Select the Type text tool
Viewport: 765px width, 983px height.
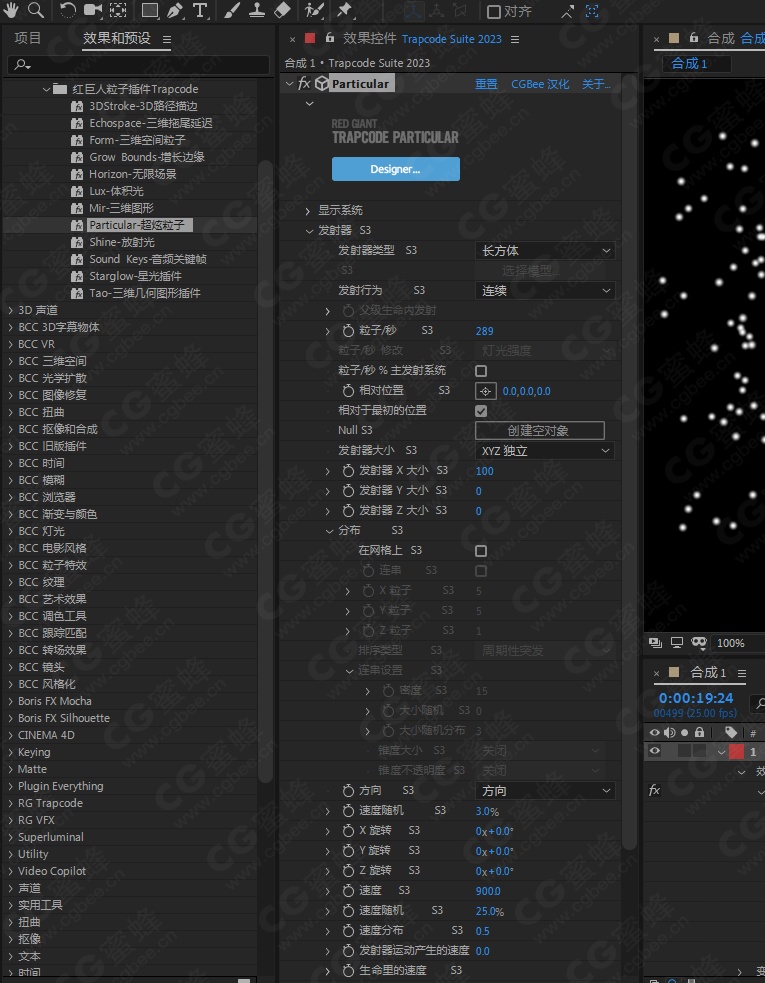[x=200, y=10]
